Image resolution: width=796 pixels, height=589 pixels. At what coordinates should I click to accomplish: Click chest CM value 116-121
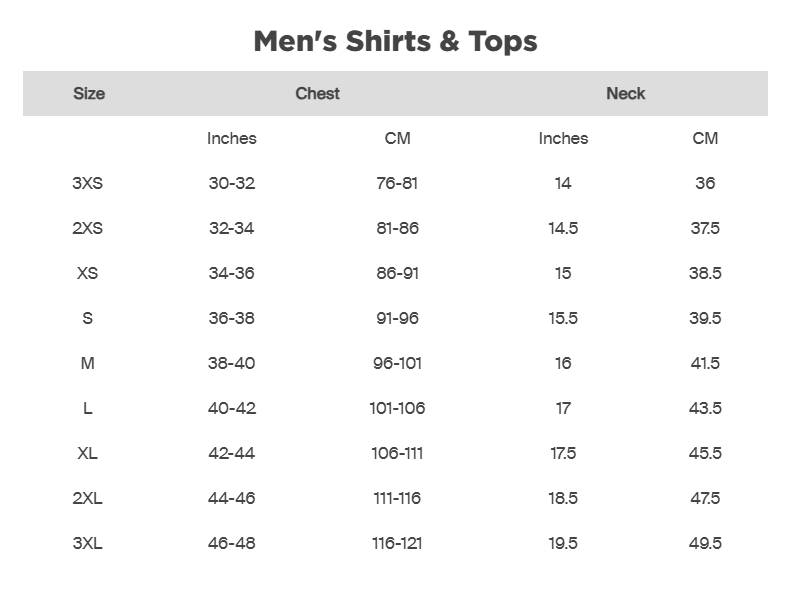click(x=397, y=543)
